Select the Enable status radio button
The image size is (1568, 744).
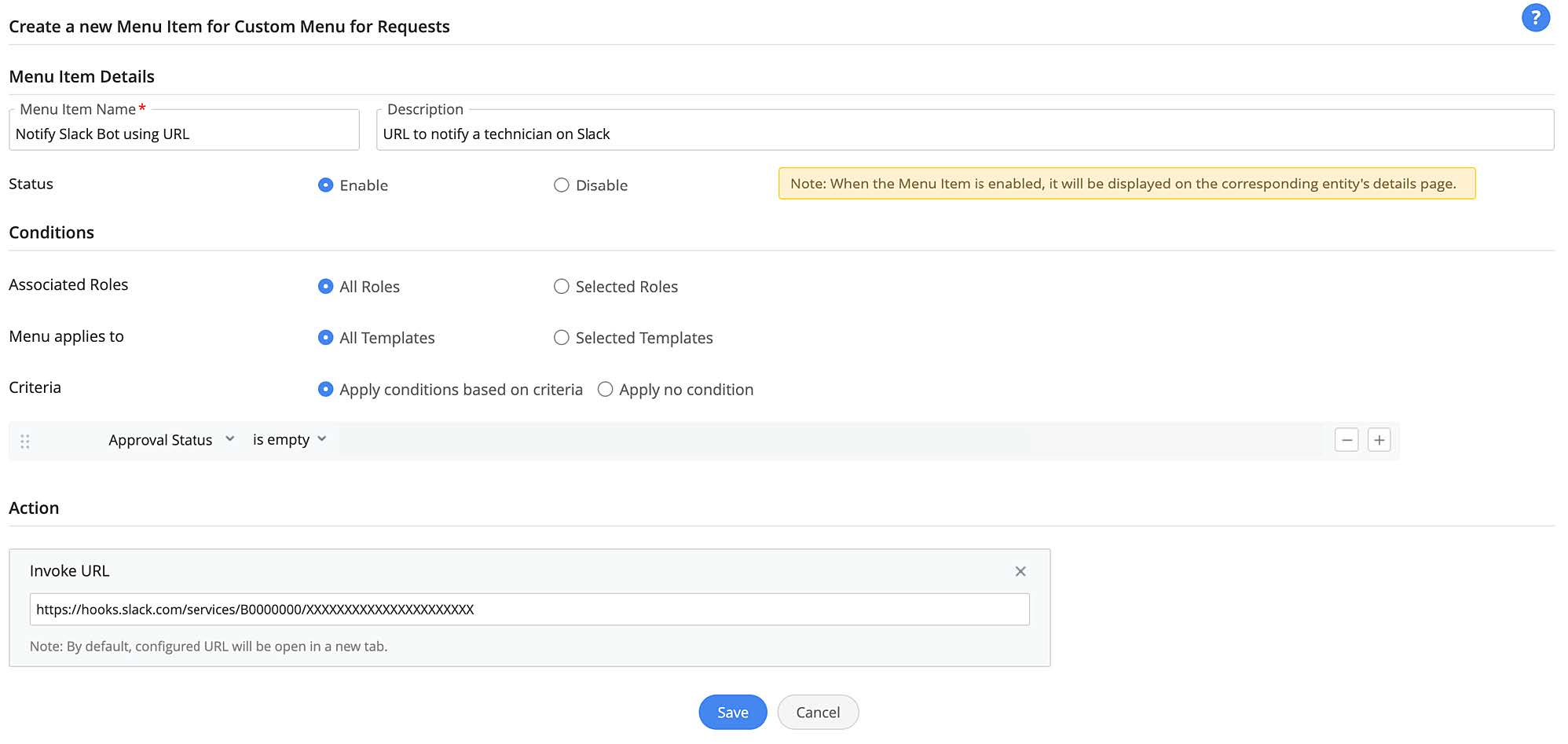(325, 185)
